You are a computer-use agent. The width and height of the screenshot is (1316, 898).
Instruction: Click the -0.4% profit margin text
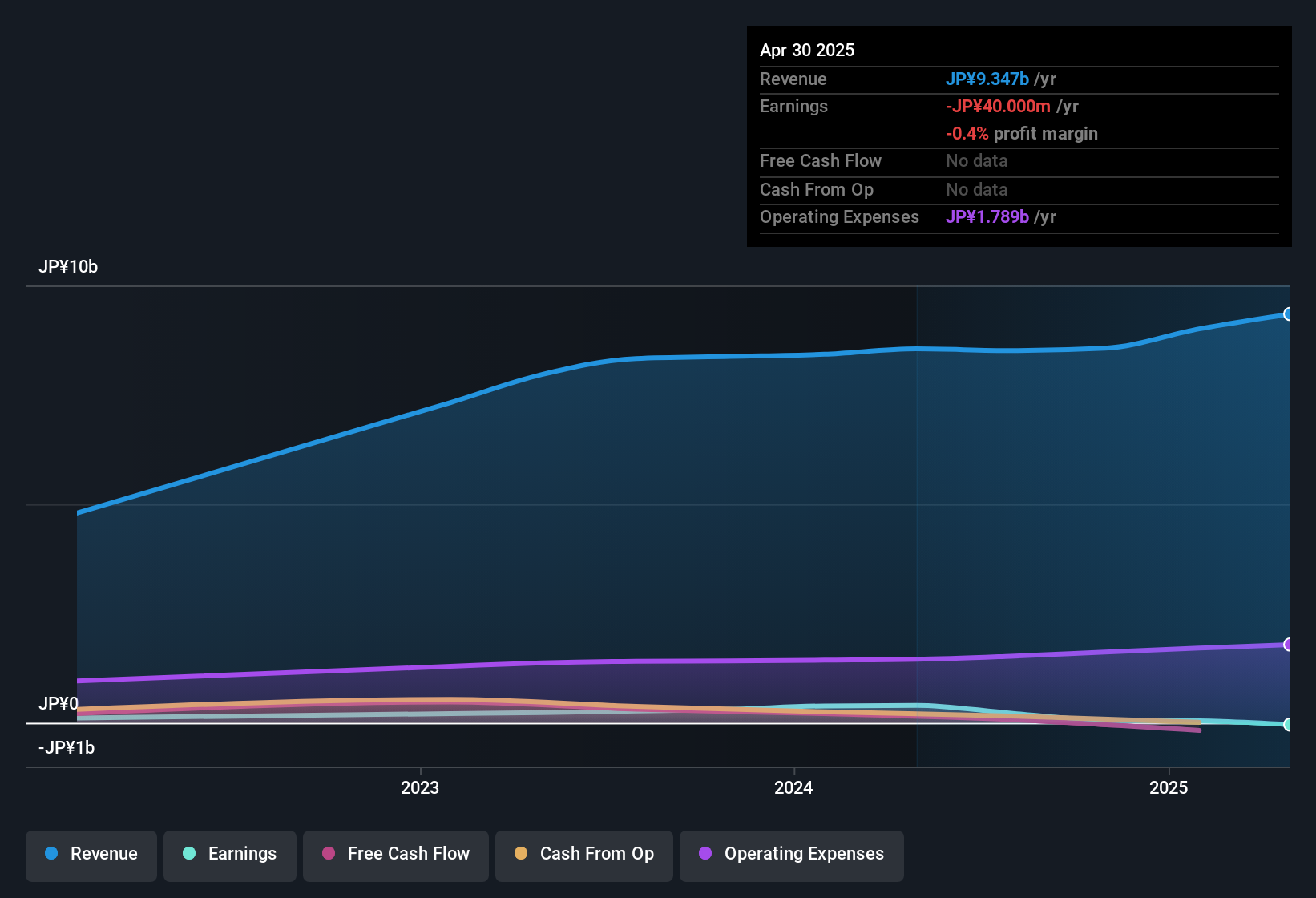click(1022, 134)
